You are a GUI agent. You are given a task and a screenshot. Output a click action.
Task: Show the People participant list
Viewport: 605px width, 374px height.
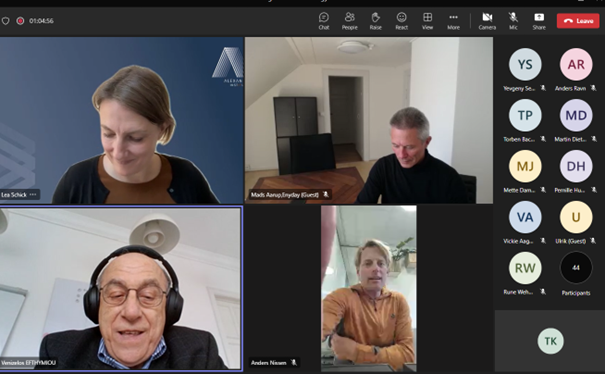(x=350, y=21)
